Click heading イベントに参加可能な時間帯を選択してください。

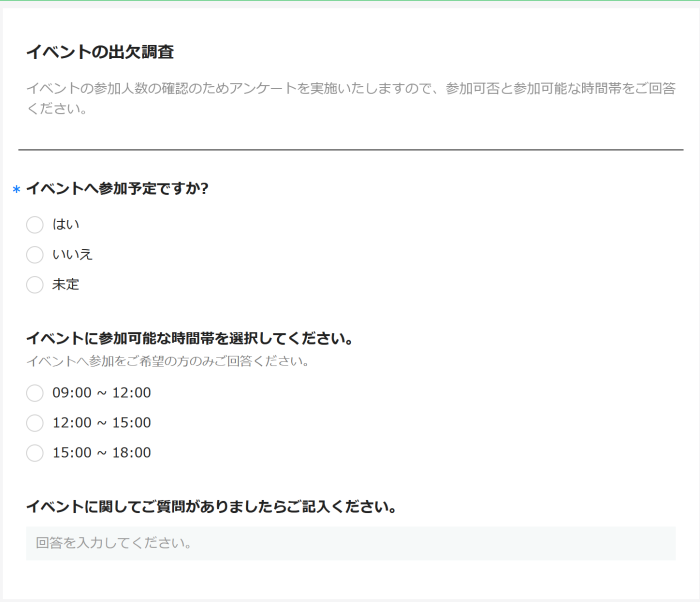point(189,338)
